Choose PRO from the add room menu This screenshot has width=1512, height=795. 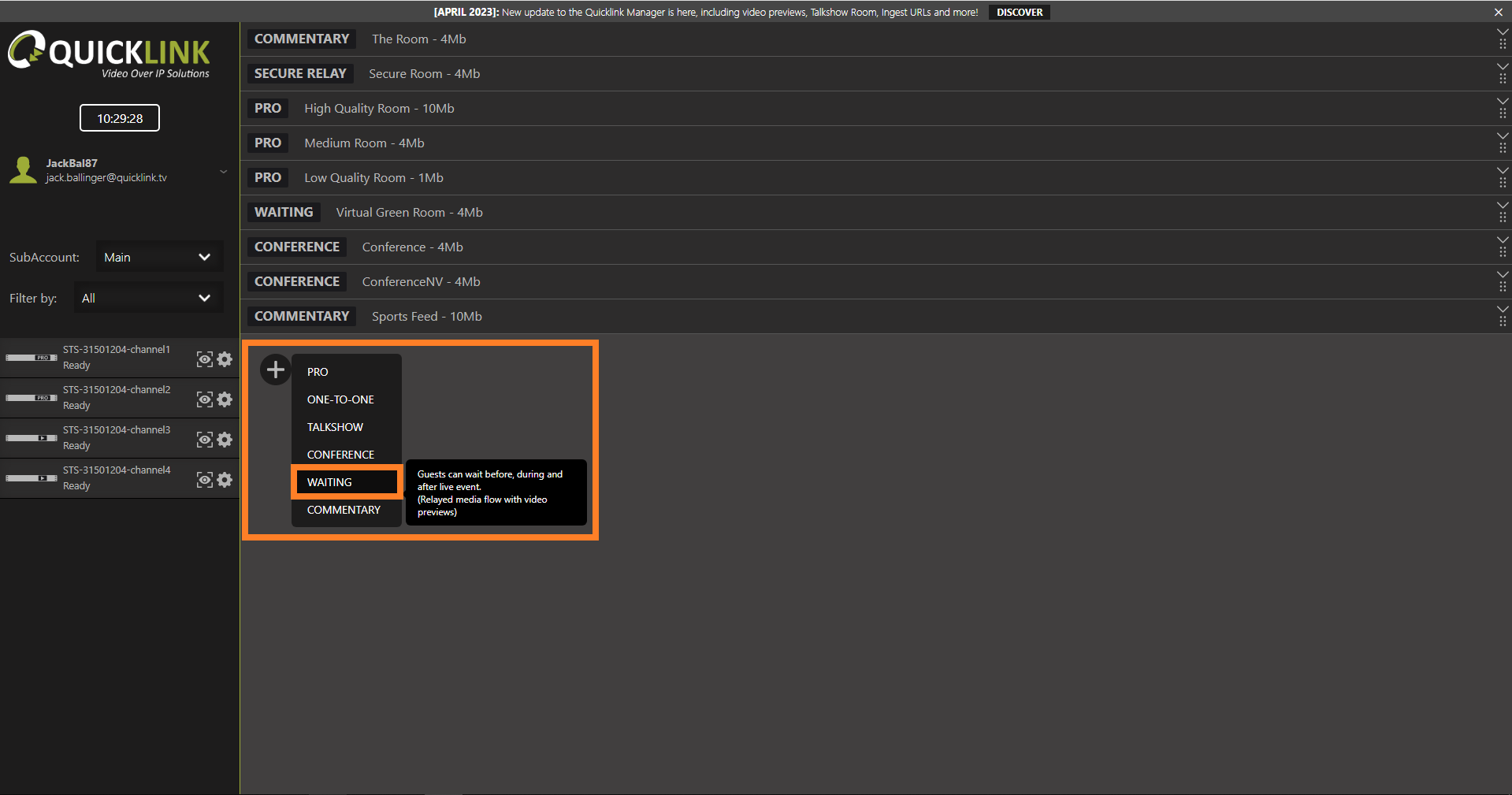point(347,372)
